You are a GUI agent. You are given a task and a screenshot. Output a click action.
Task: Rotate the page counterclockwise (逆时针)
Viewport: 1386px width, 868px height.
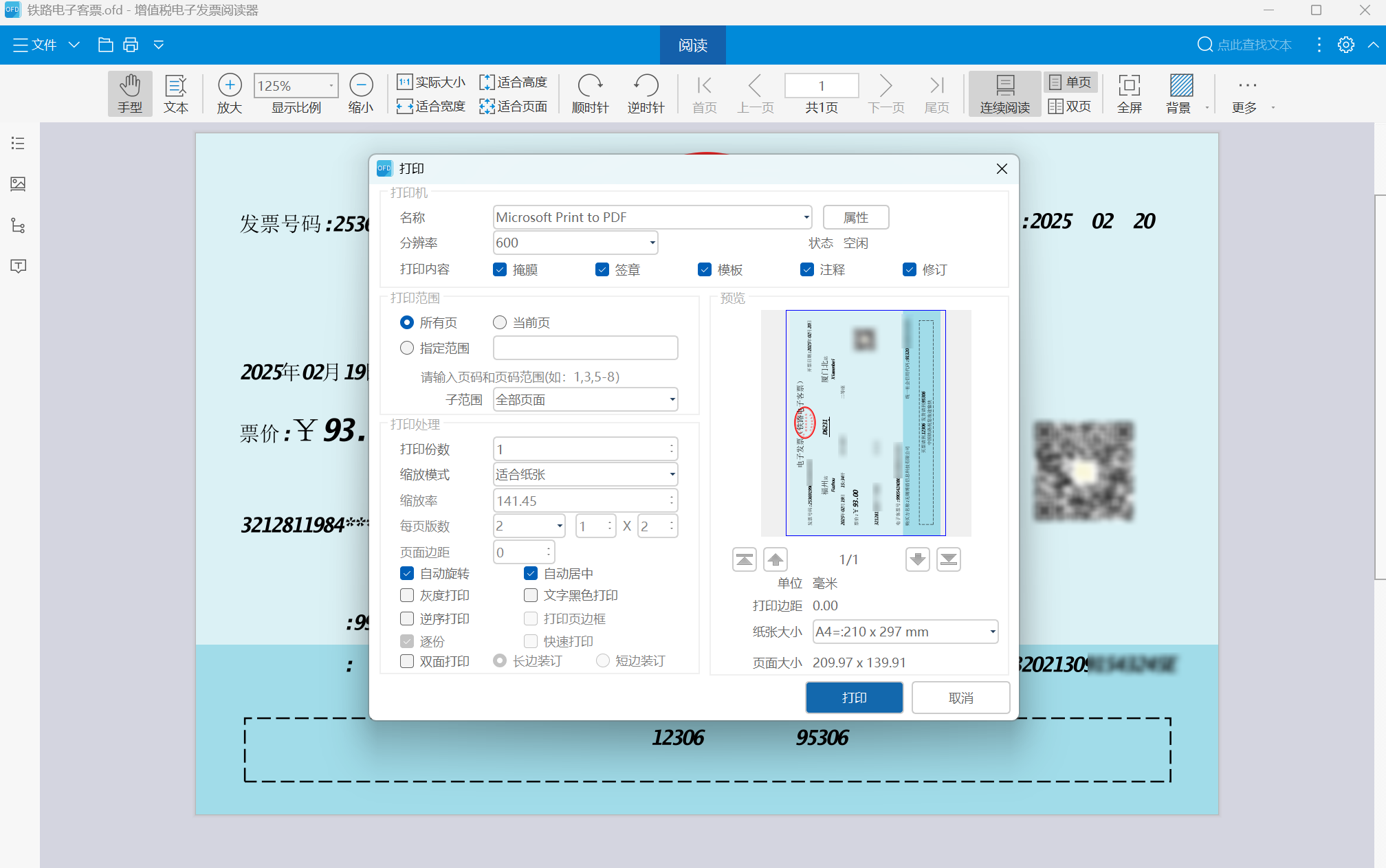point(645,93)
